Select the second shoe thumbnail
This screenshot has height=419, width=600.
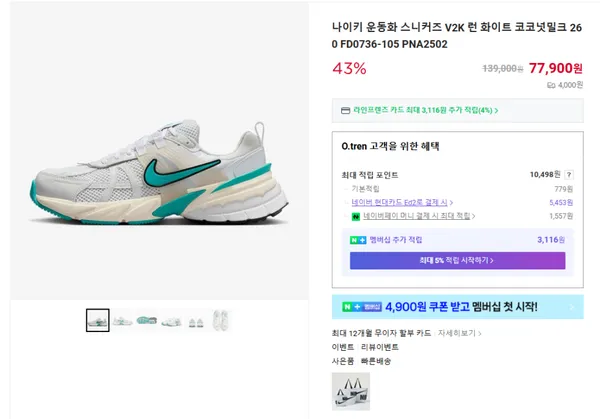[x=123, y=320]
